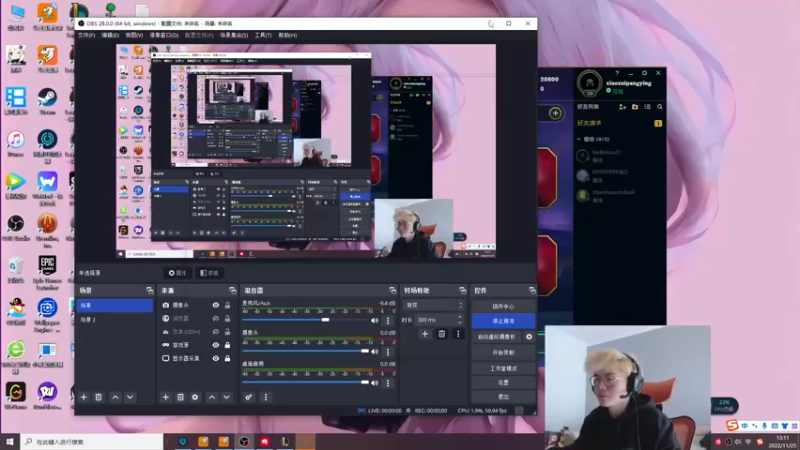Delete the selected scene with the trash icon
Screen dimensions: 800x450
(x=98, y=397)
